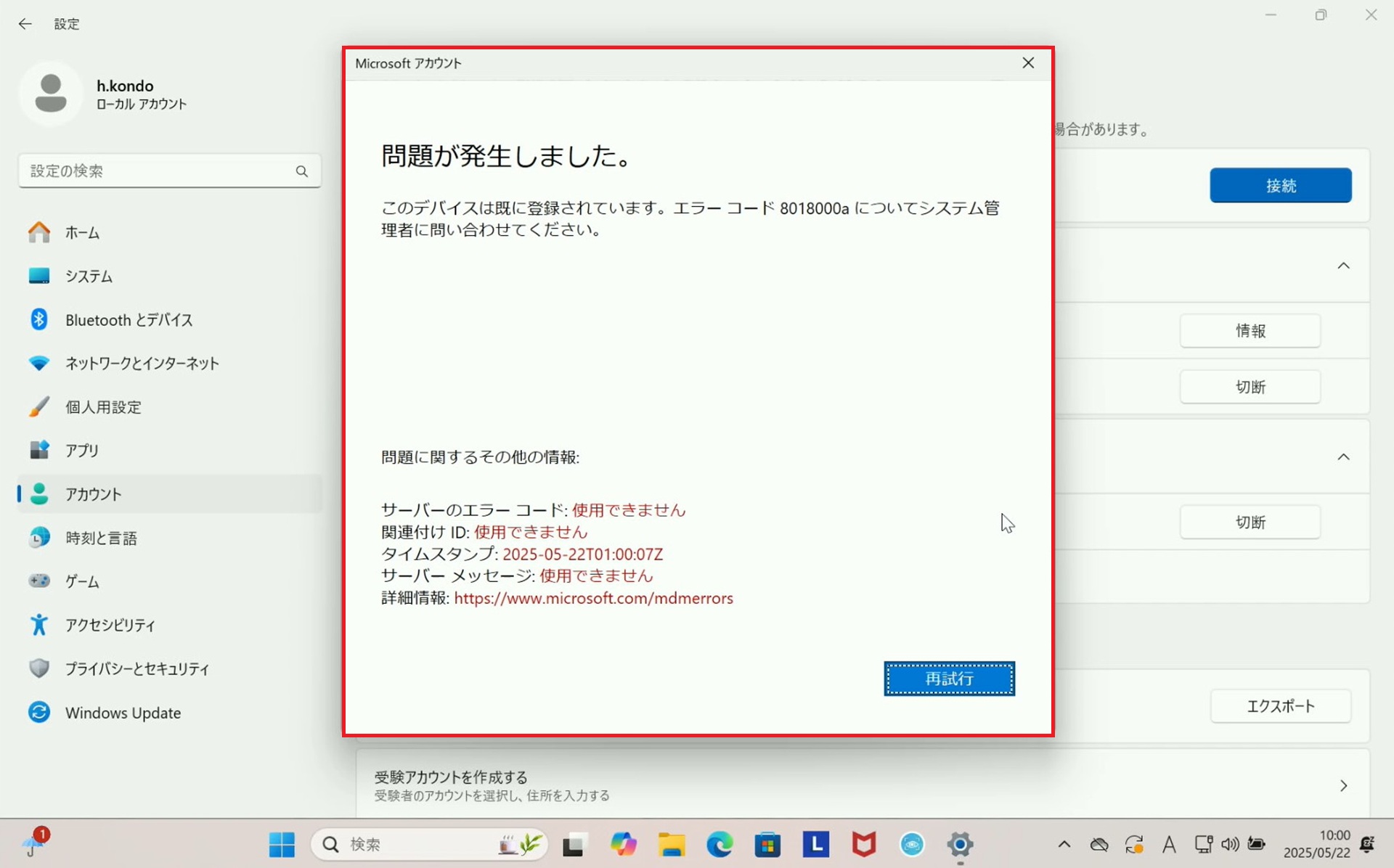This screenshot has height=868, width=1394.
Task: Click the game controller icon
Action: (x=39, y=581)
